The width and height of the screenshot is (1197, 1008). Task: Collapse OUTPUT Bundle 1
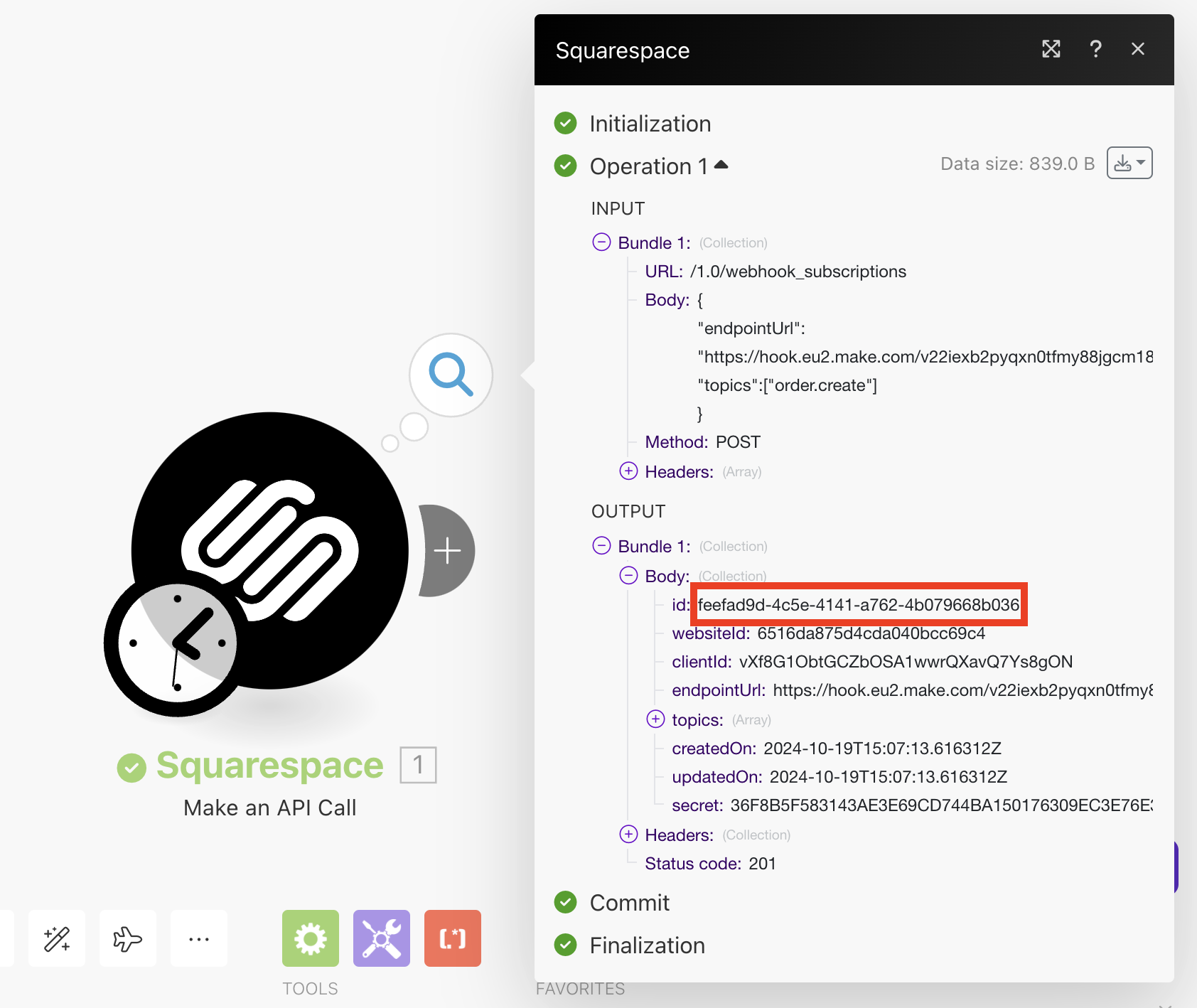point(601,545)
